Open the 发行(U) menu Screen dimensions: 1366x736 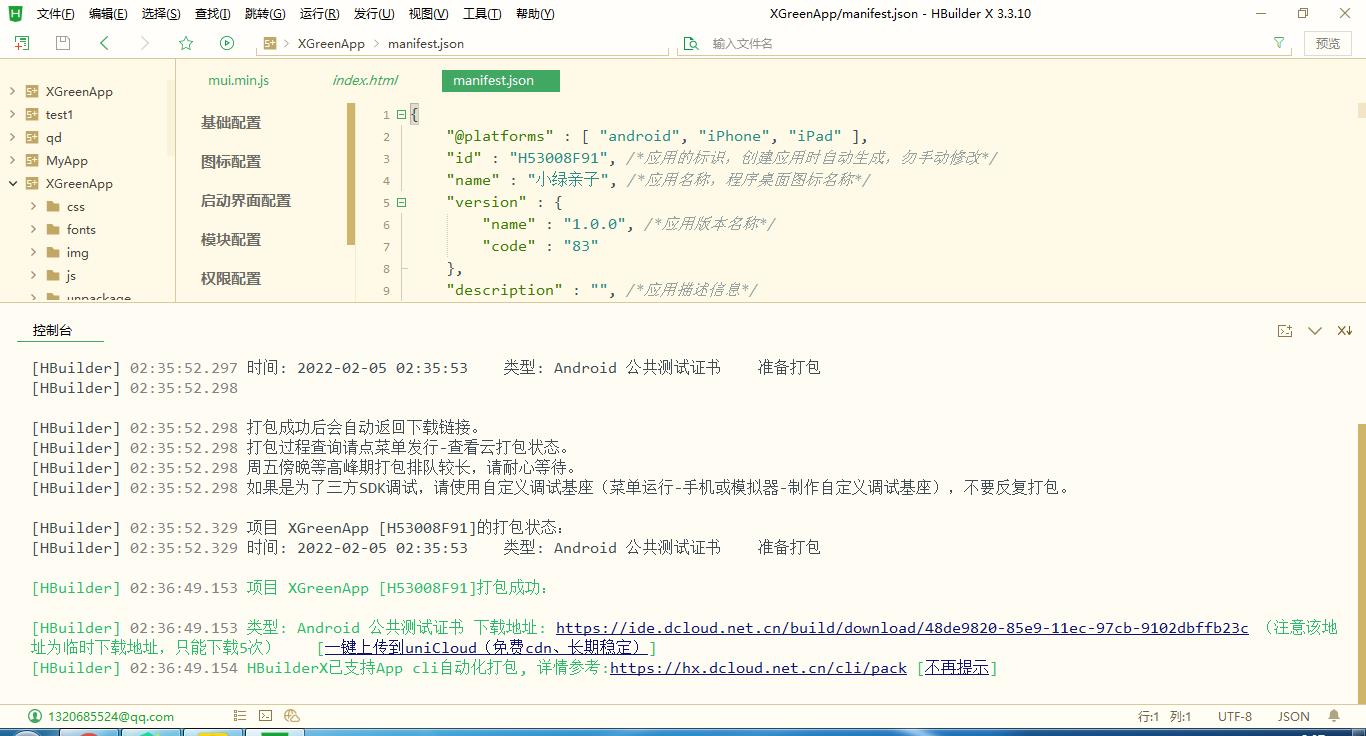373,14
